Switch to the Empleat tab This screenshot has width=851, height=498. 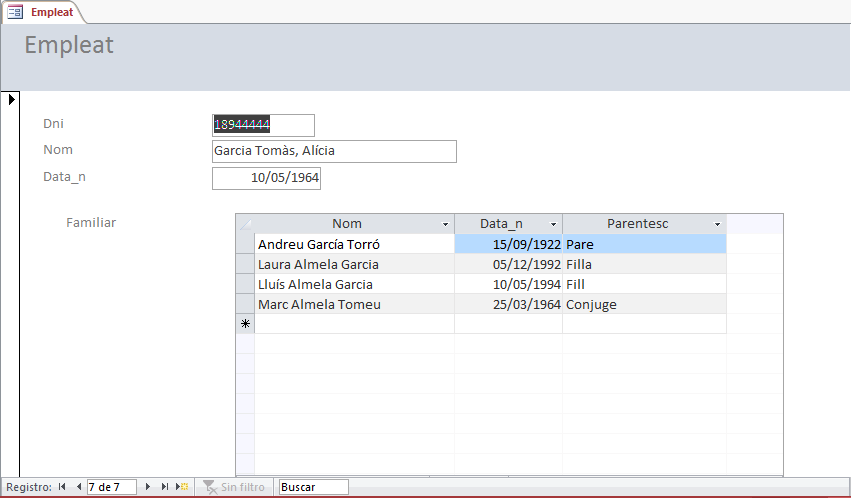point(42,12)
